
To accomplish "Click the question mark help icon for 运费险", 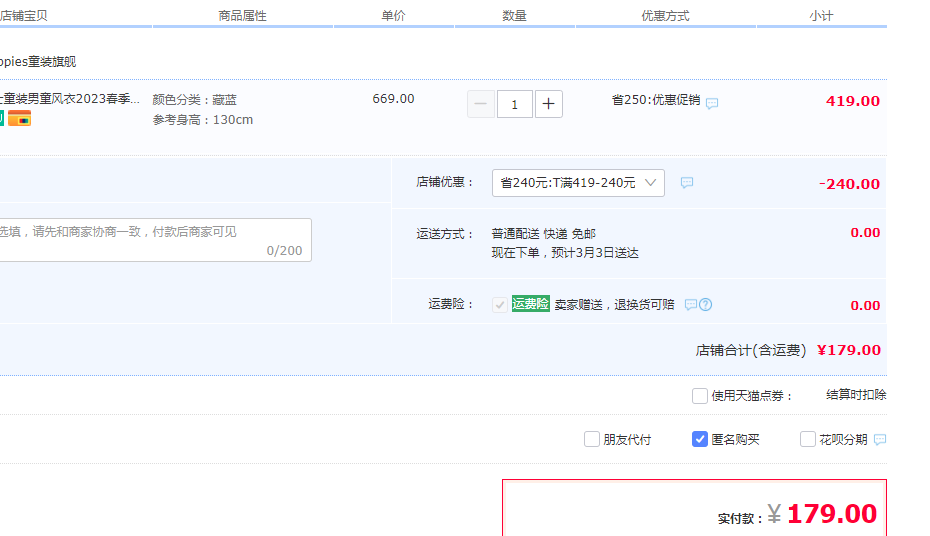I will pos(705,305).
